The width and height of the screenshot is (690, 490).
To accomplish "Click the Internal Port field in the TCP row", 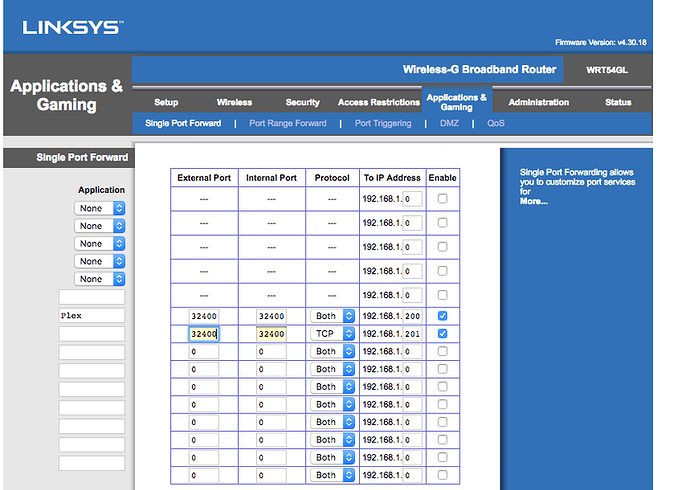I will [271, 334].
